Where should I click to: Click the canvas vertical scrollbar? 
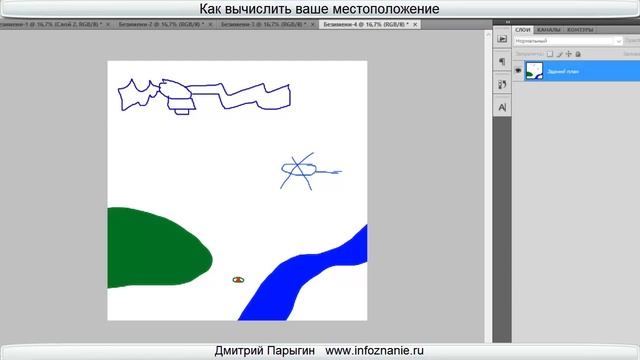488,186
